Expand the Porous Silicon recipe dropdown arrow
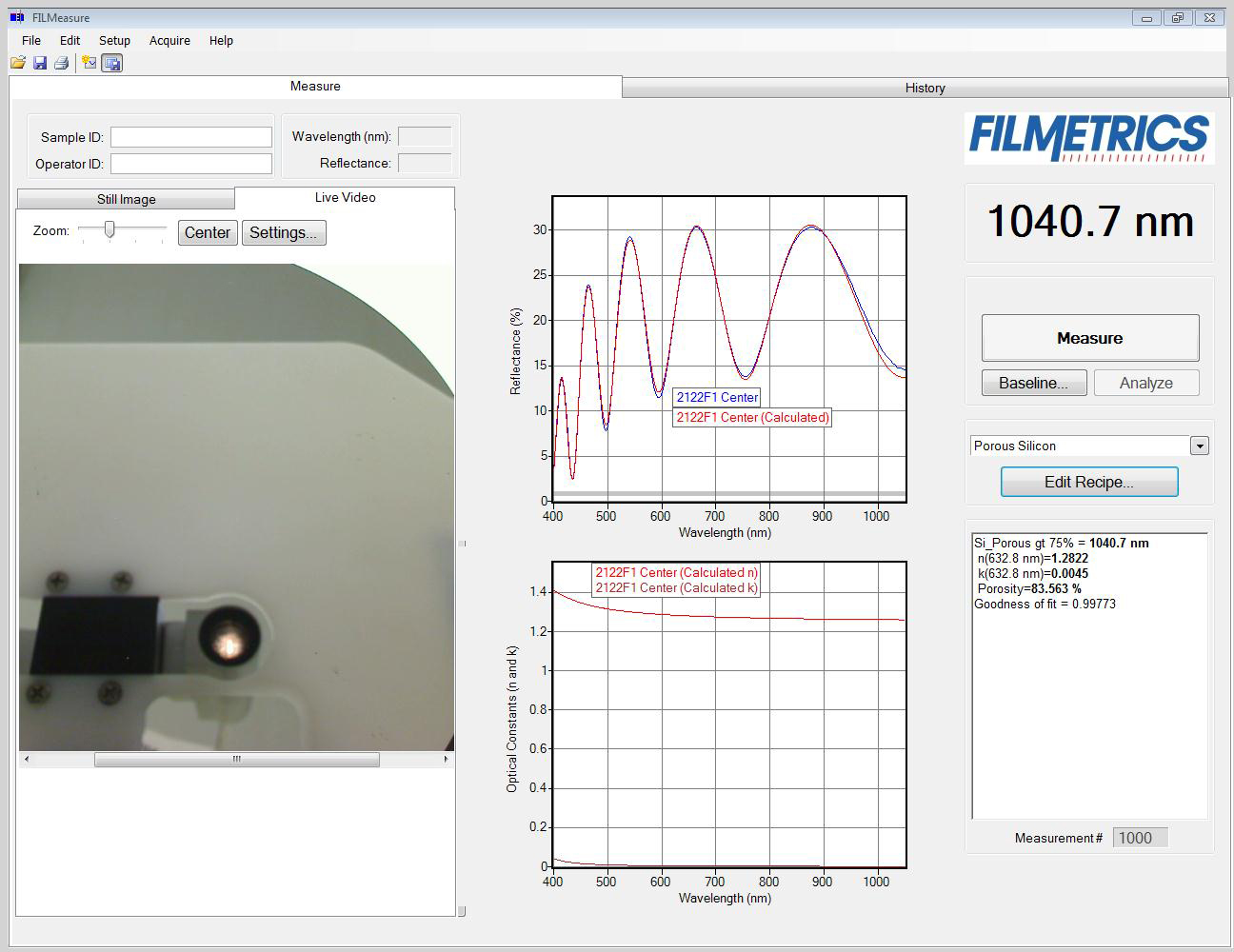The height and width of the screenshot is (952, 1234). [x=1200, y=446]
